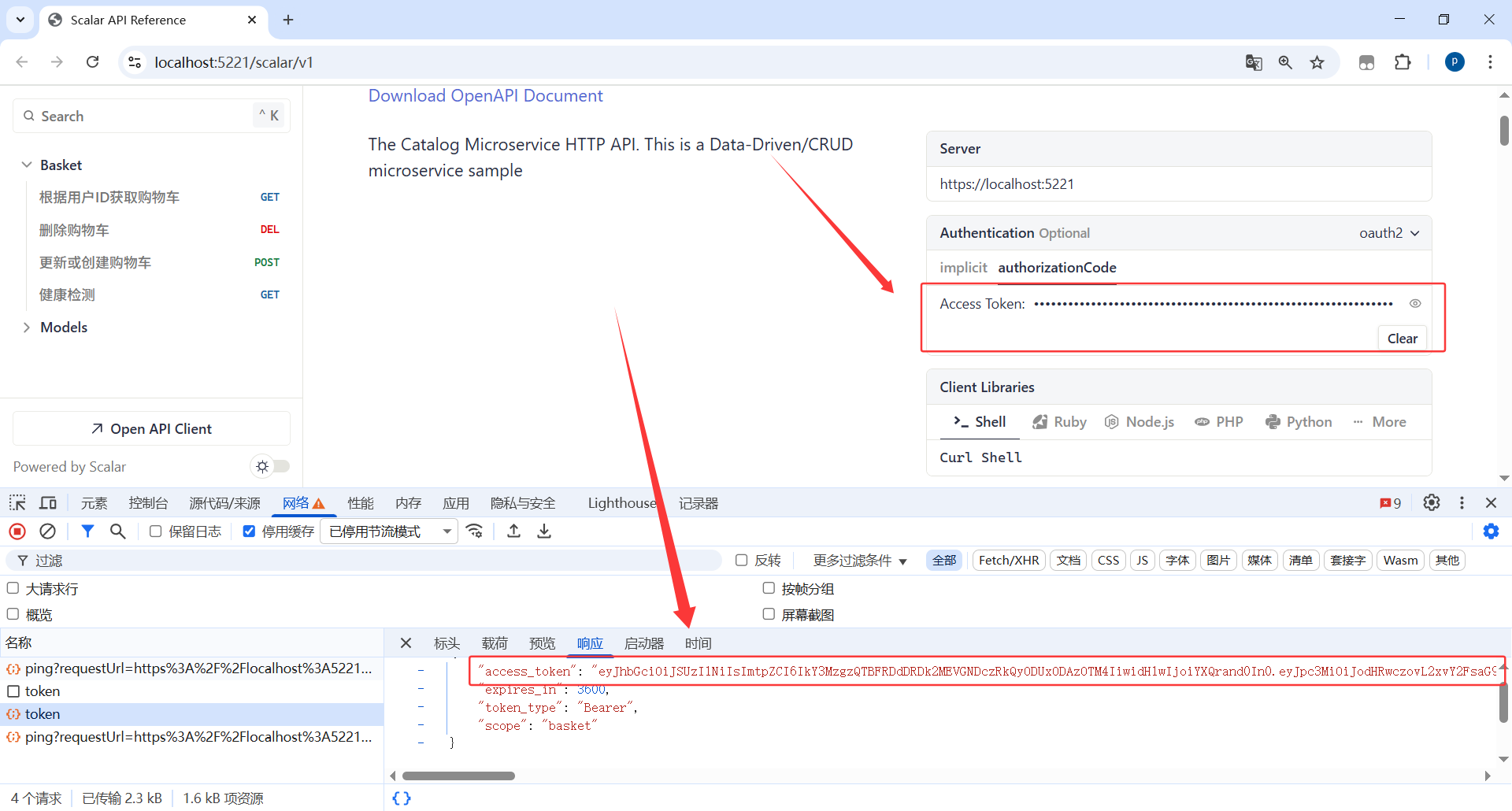Open the oauth2 authentication dropdown
1512x811 pixels.
pyautogui.click(x=1389, y=233)
